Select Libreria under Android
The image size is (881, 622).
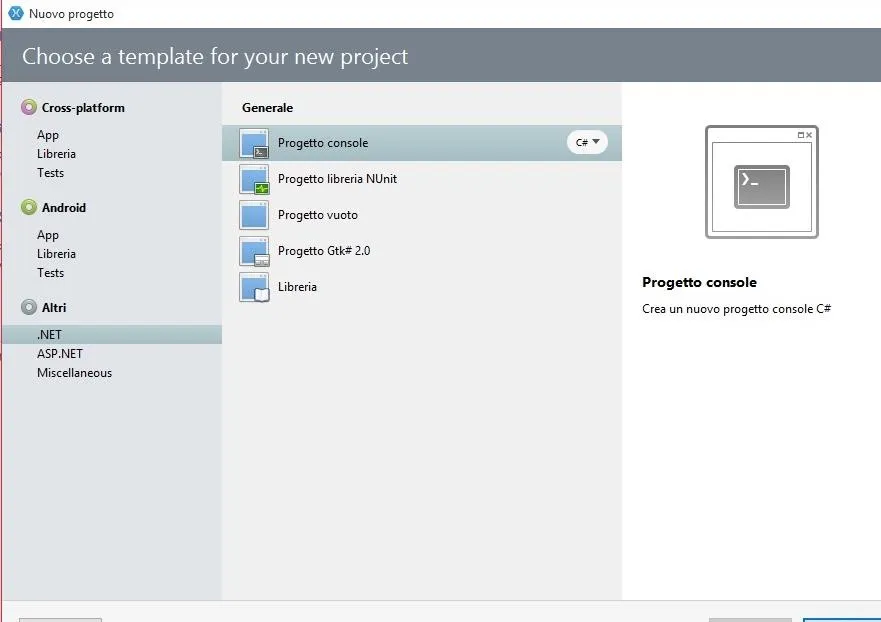pyautogui.click(x=56, y=254)
